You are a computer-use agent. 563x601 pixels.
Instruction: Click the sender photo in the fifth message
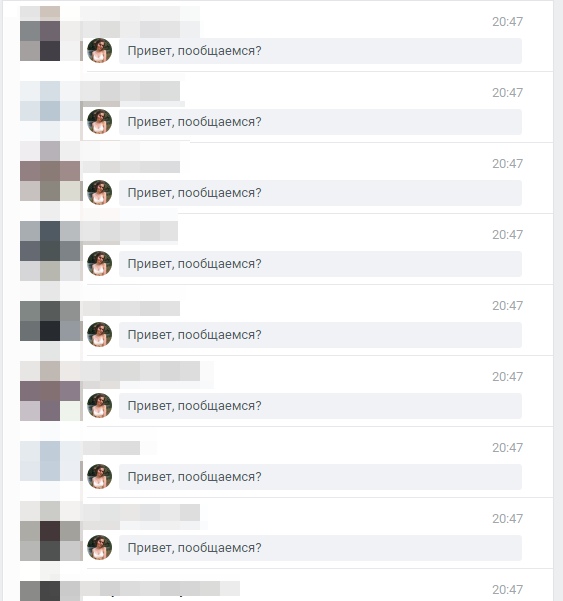100,335
